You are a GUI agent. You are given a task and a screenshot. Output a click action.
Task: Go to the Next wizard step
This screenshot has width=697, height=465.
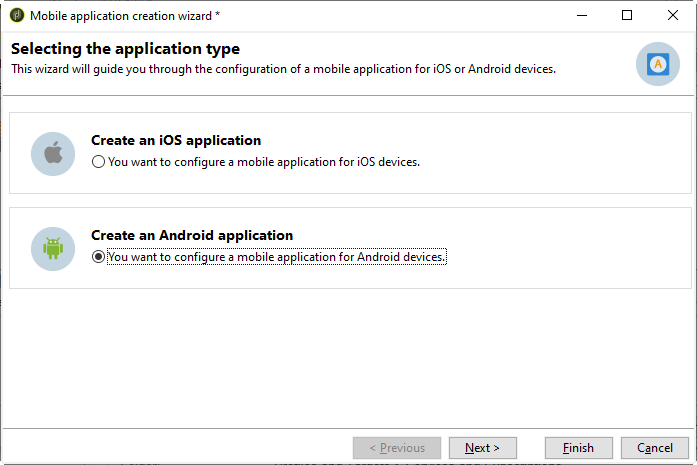pyautogui.click(x=482, y=448)
